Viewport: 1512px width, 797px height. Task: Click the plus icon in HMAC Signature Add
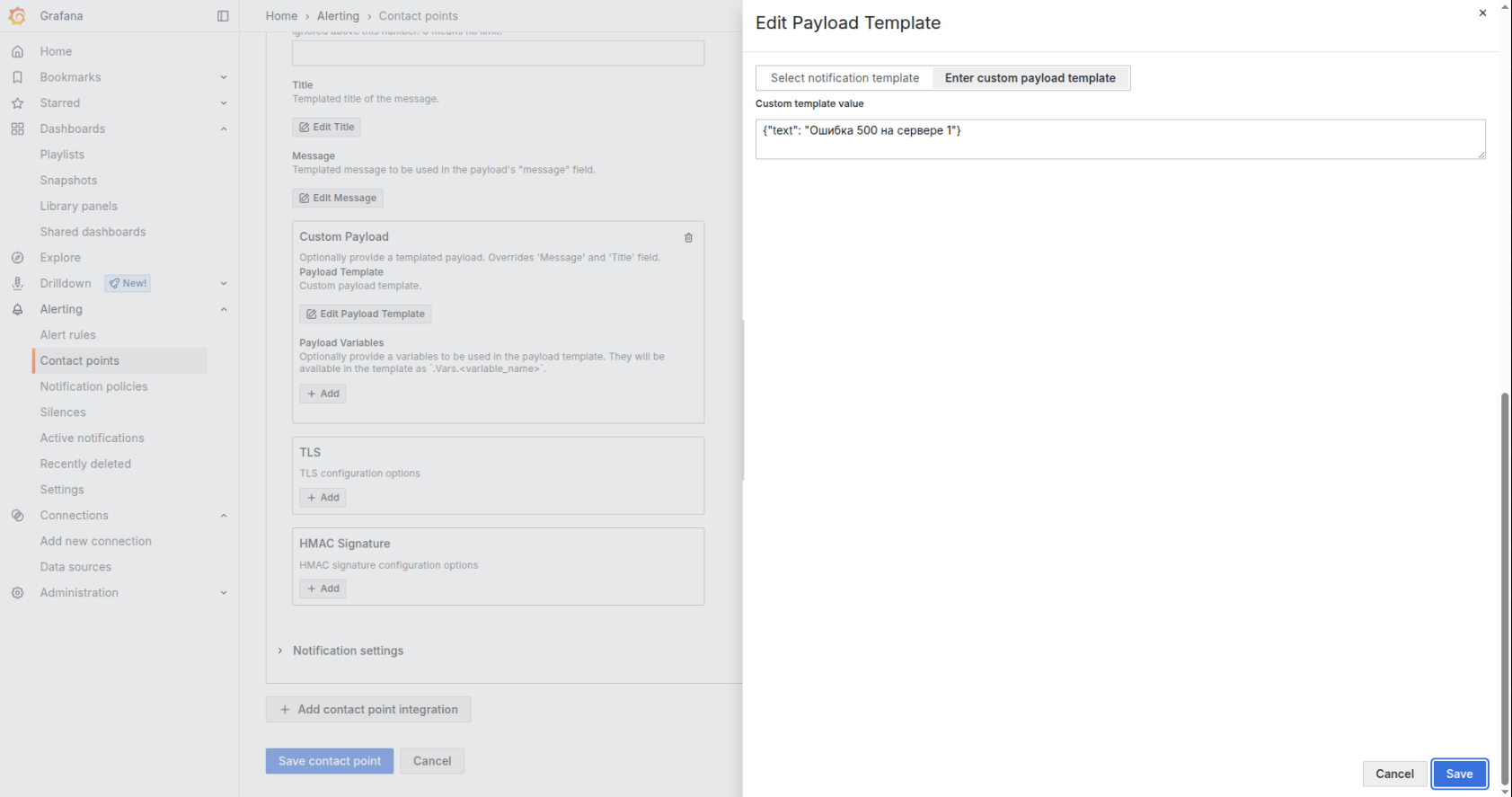click(x=312, y=589)
